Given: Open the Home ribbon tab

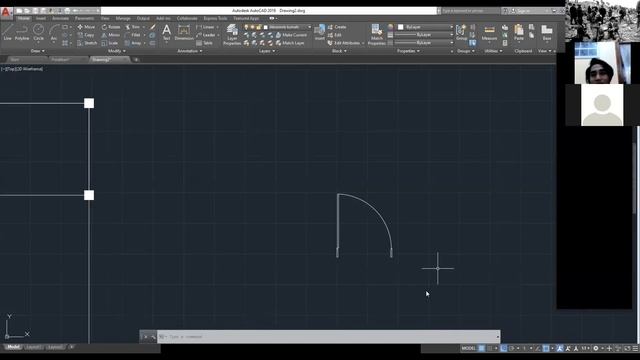Looking at the screenshot, I should pos(23,18).
